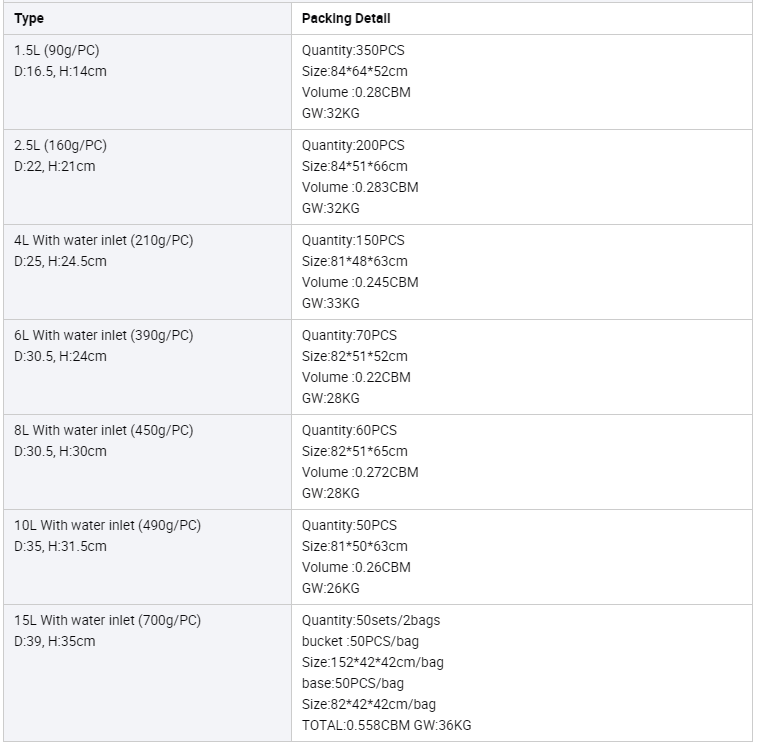Image resolution: width=757 pixels, height=748 pixels.
Task: Click the "GW:33KG" weight line
Action: pos(330,303)
